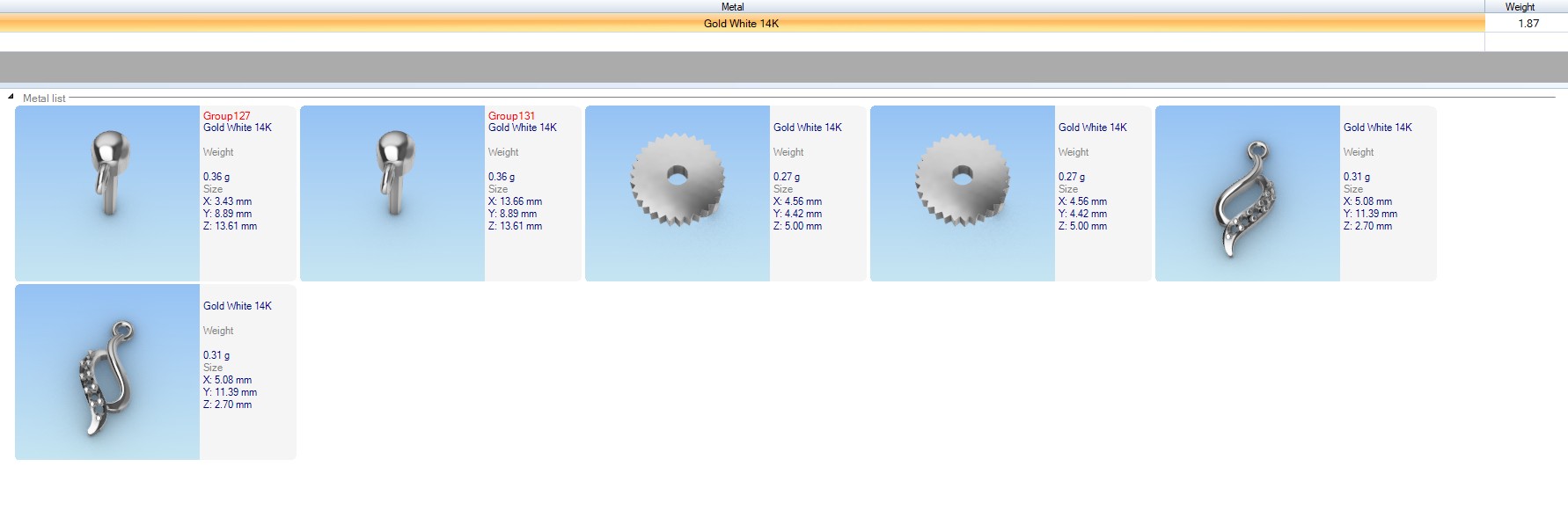Click the empty row under Gold White 14K
Image resolution: width=1568 pixels, height=525 pixels.
[741, 42]
